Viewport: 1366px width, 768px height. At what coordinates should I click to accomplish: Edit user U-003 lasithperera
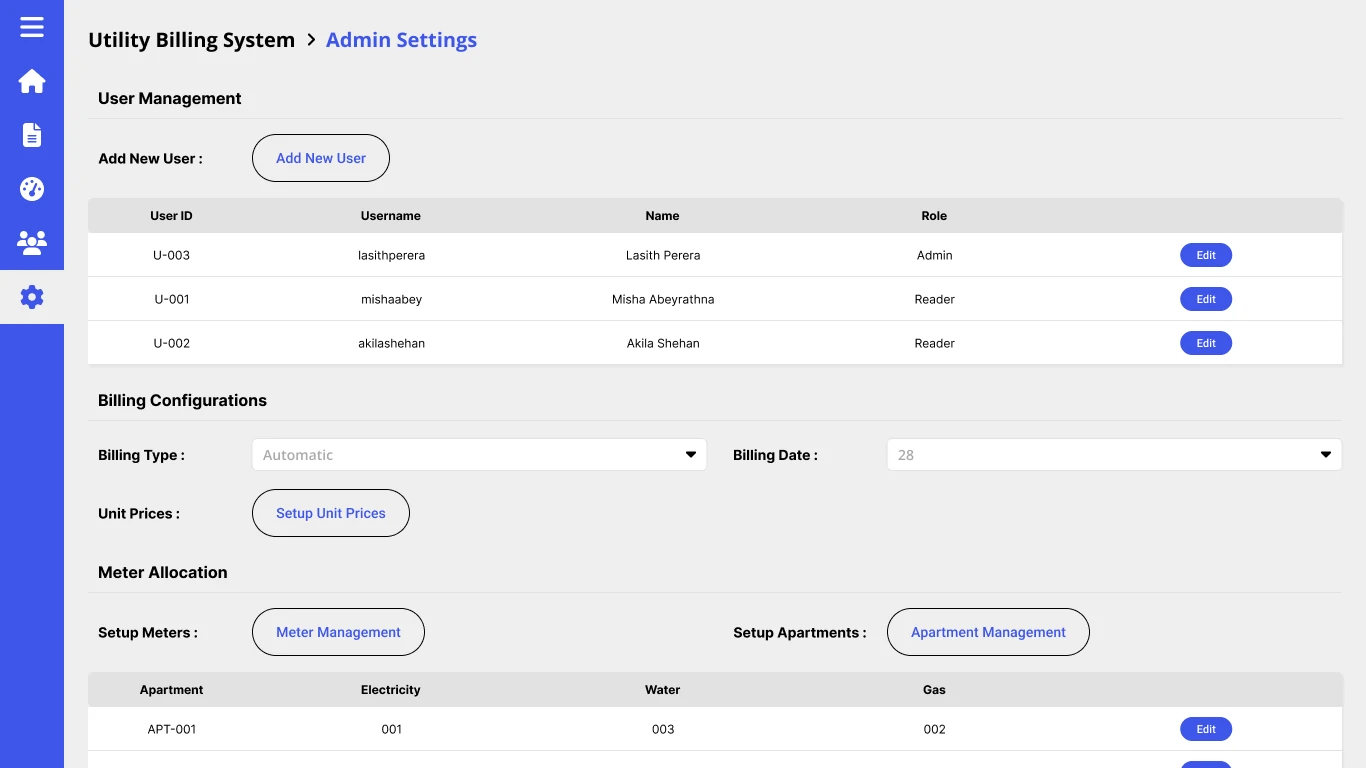click(x=1206, y=255)
